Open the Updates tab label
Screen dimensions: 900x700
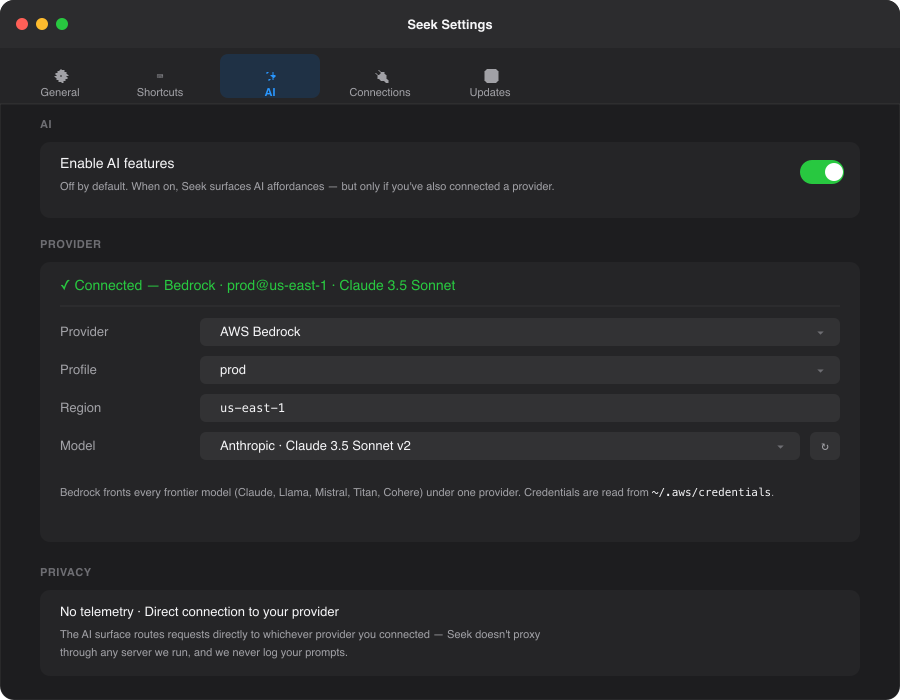[490, 92]
